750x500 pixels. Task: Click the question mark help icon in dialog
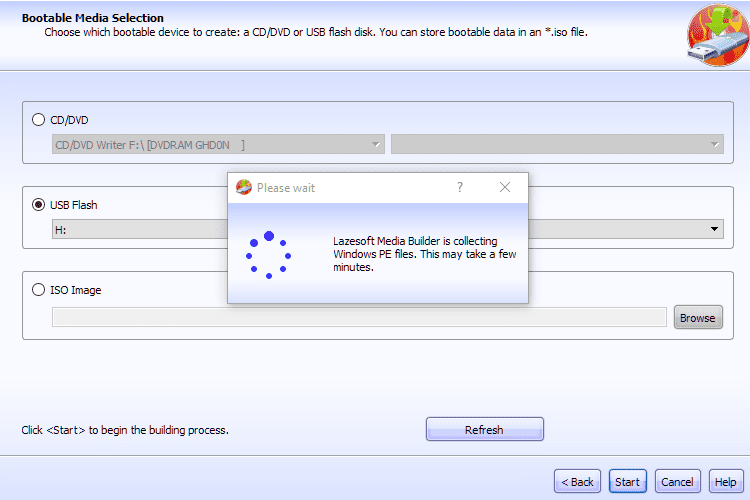[460, 187]
